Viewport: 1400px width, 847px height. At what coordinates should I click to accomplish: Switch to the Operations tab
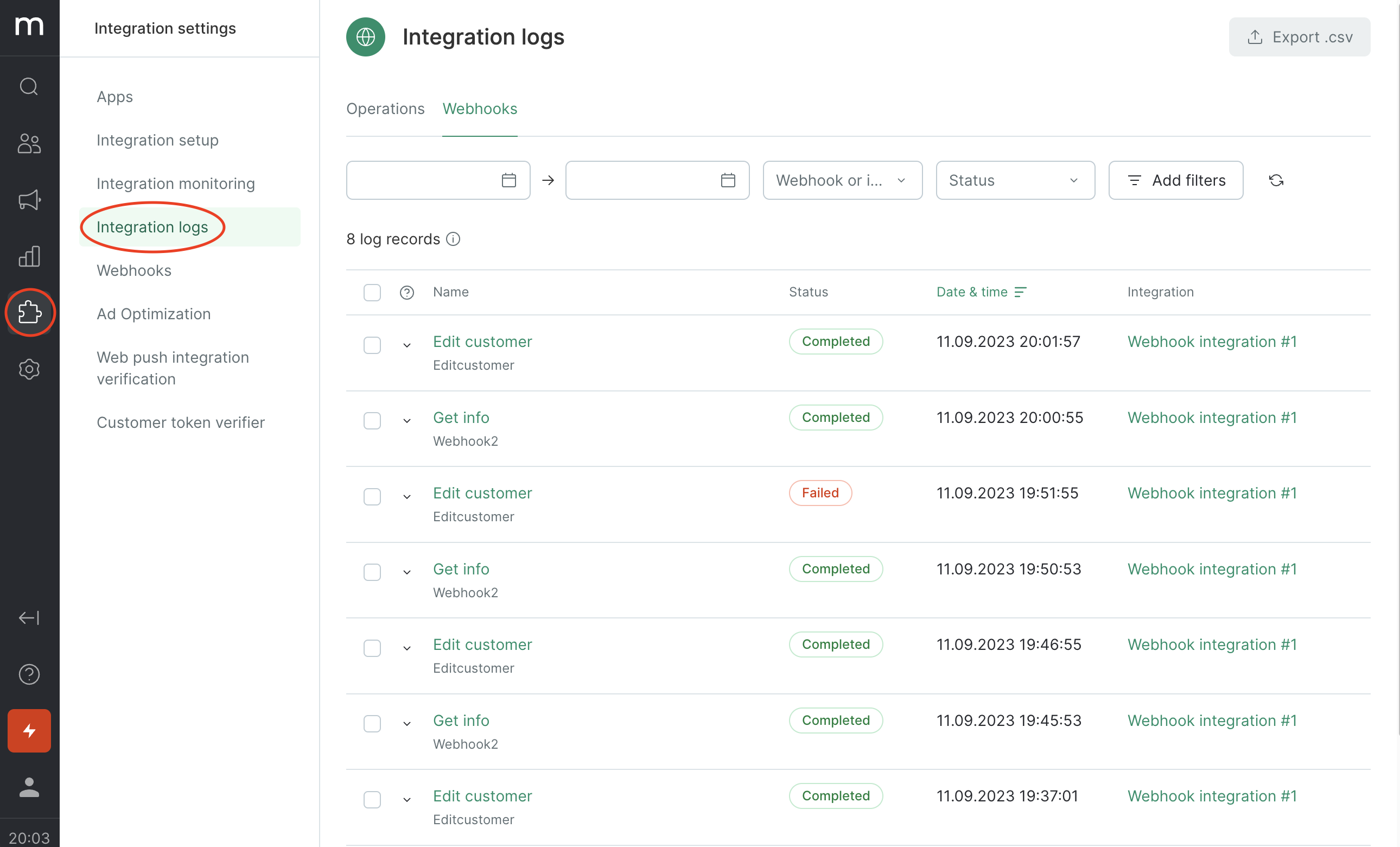point(385,109)
